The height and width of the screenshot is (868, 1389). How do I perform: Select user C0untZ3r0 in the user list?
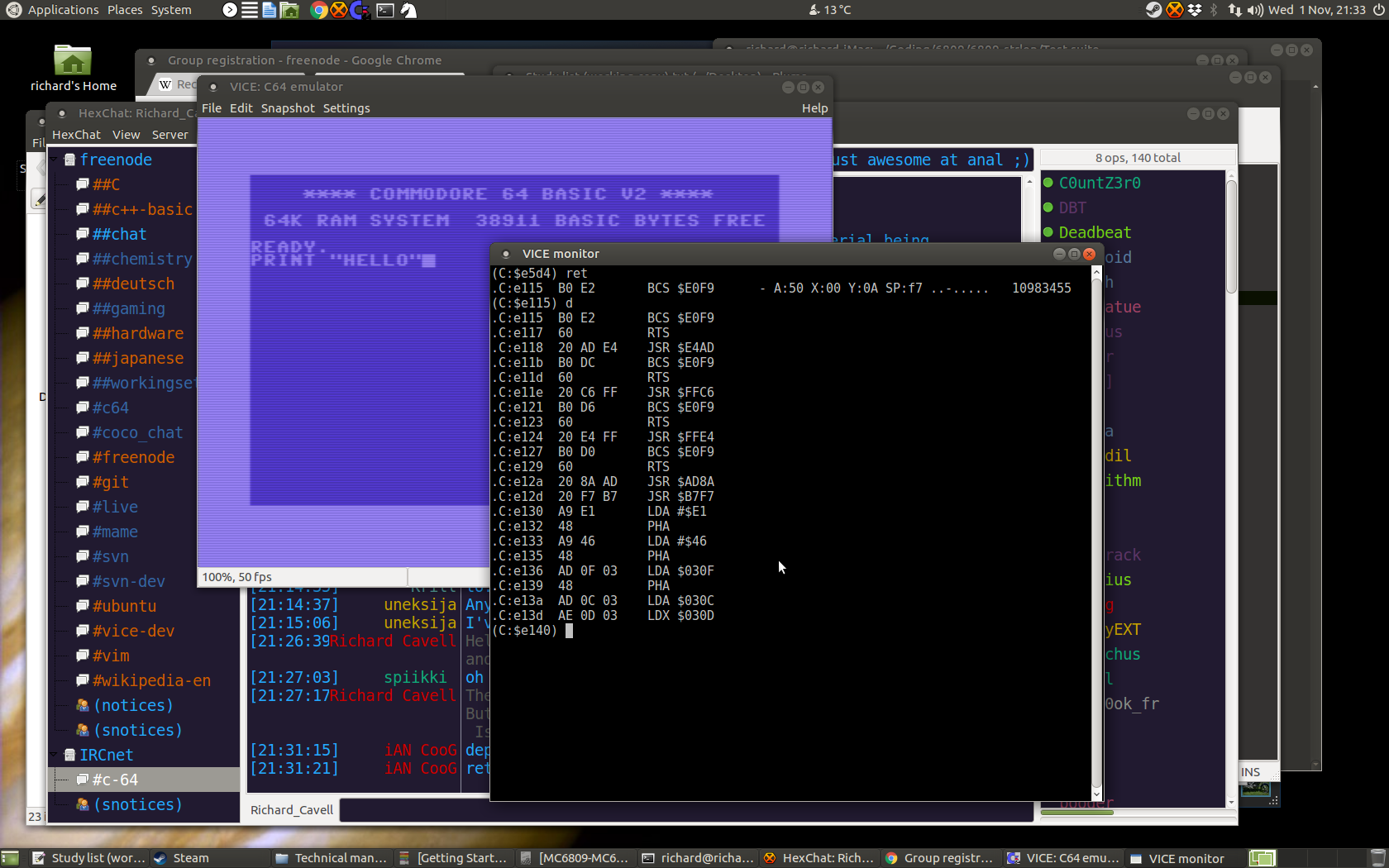click(x=1099, y=183)
